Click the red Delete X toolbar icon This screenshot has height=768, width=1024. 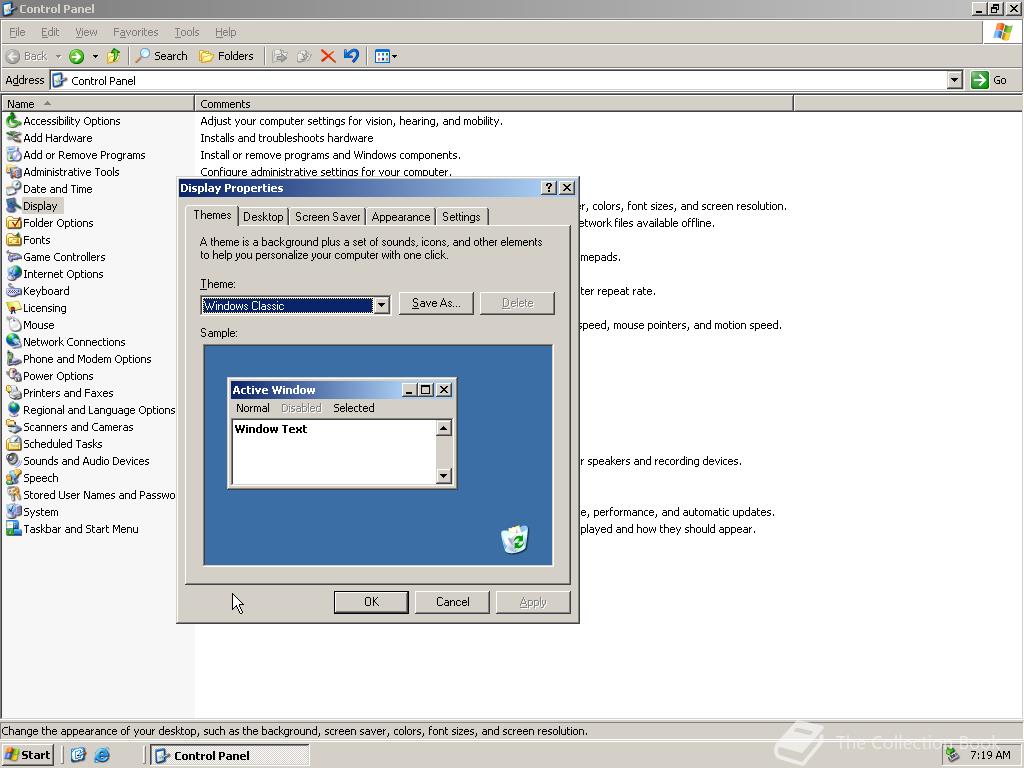click(328, 56)
